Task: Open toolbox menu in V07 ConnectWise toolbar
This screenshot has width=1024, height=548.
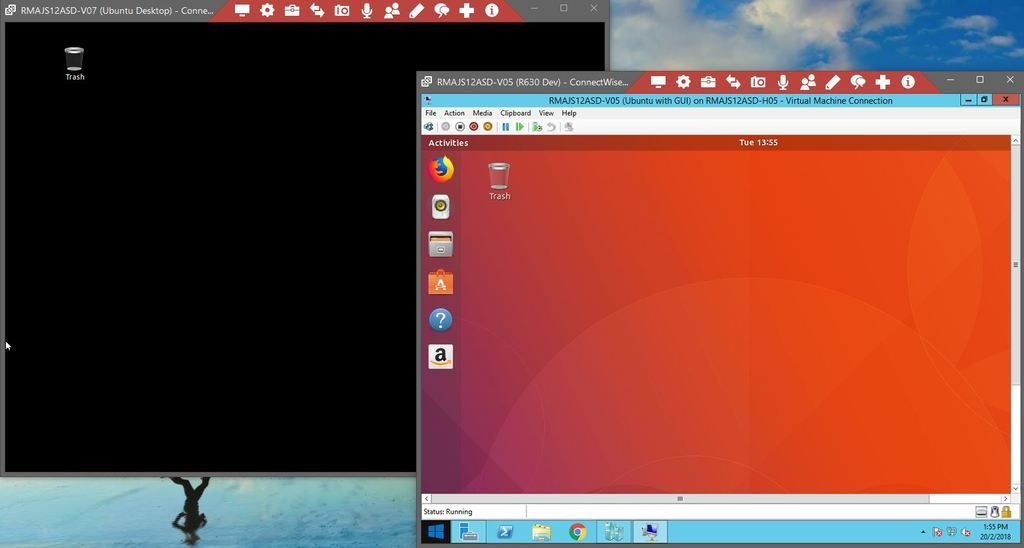Action: click(292, 10)
